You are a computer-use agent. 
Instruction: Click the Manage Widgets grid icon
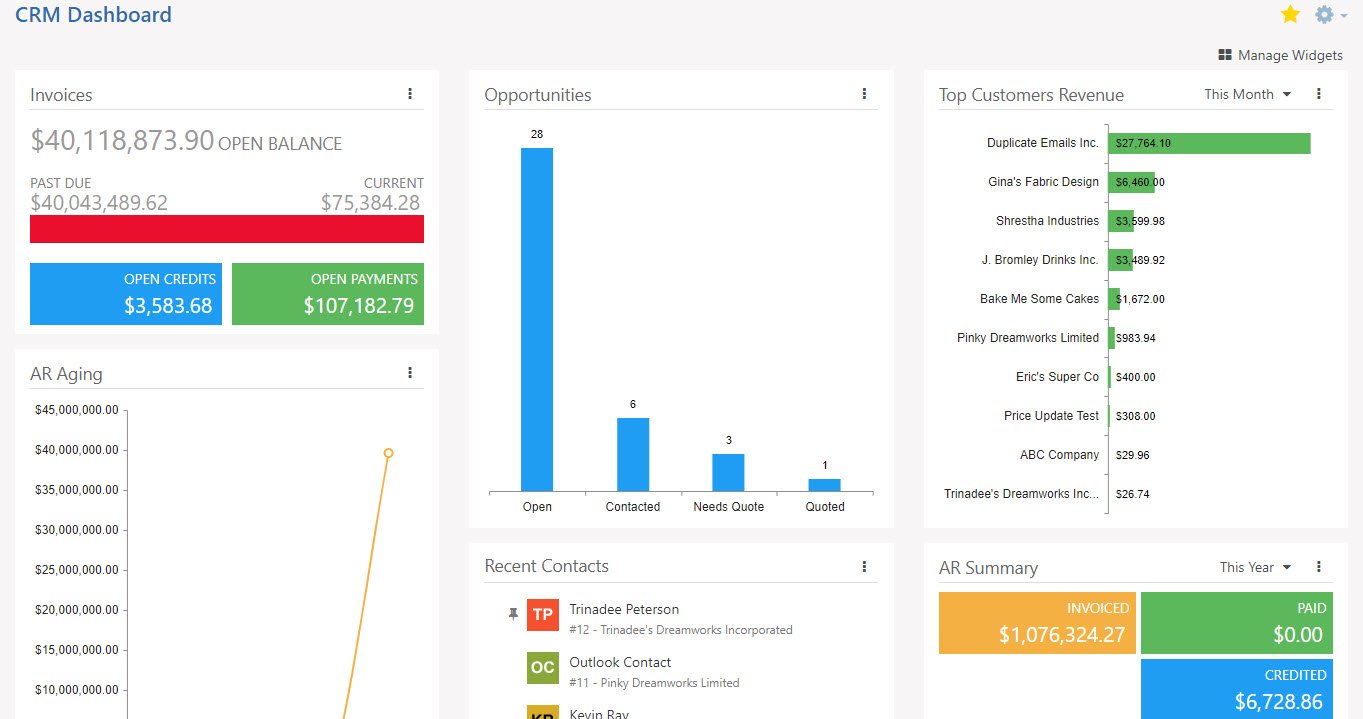click(x=1225, y=55)
